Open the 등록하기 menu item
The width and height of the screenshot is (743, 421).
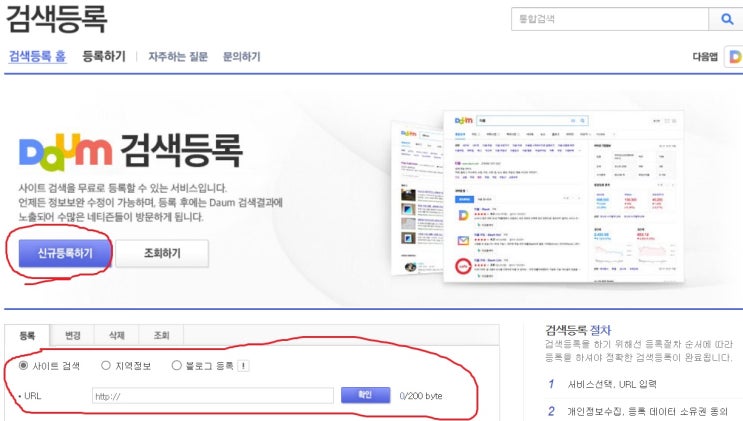pyautogui.click(x=104, y=56)
